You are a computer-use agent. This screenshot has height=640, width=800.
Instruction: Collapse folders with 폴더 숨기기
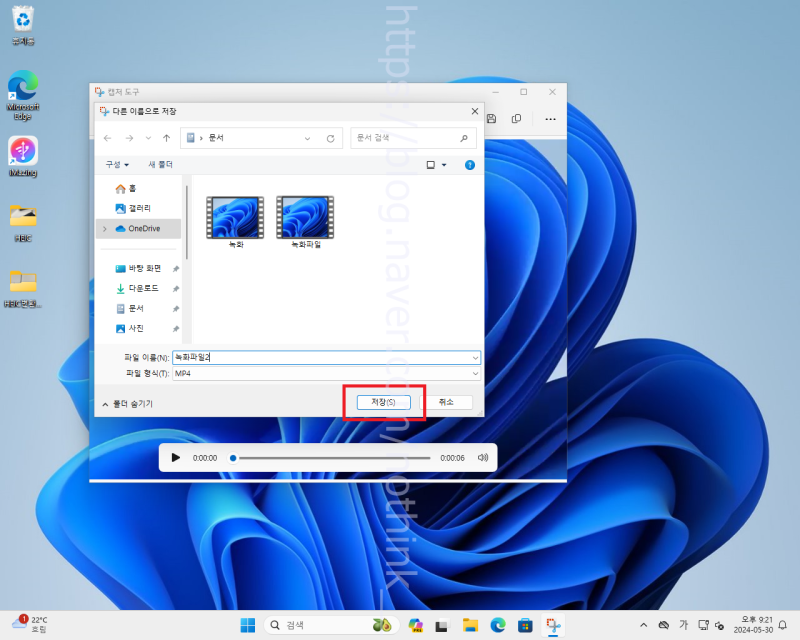click(x=128, y=404)
